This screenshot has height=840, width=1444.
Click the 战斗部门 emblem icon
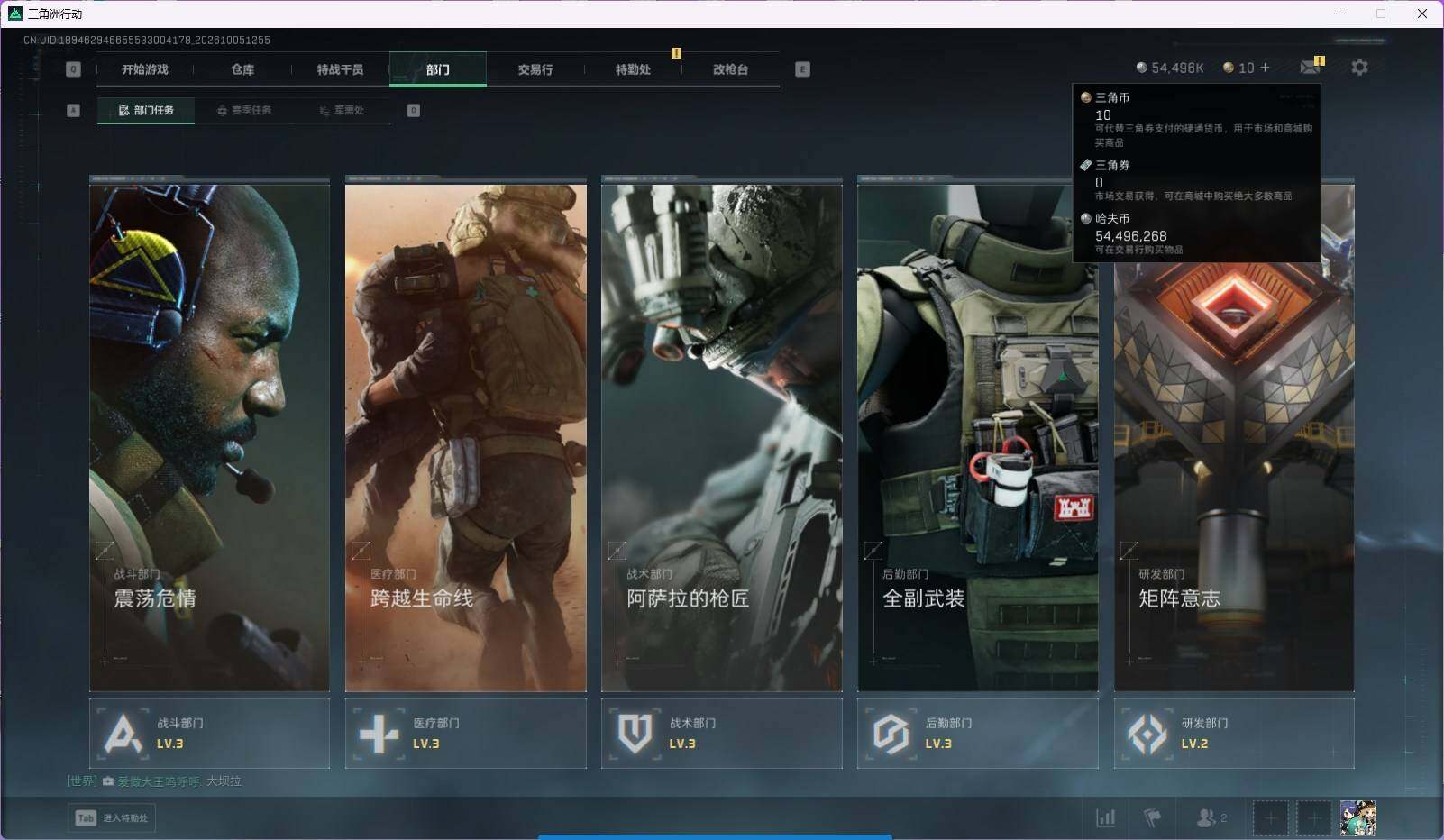point(123,734)
